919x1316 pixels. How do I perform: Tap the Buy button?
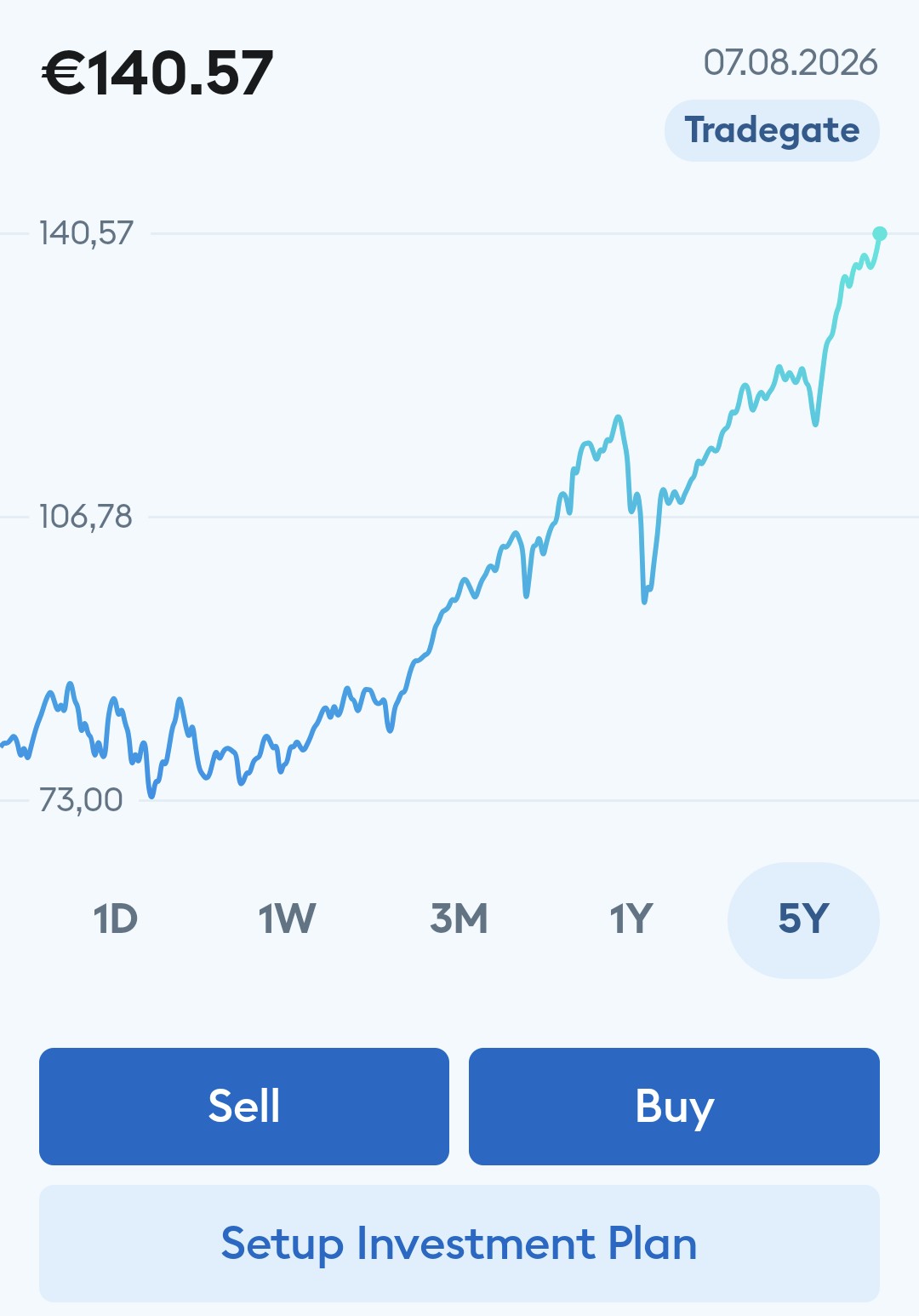(x=674, y=1106)
